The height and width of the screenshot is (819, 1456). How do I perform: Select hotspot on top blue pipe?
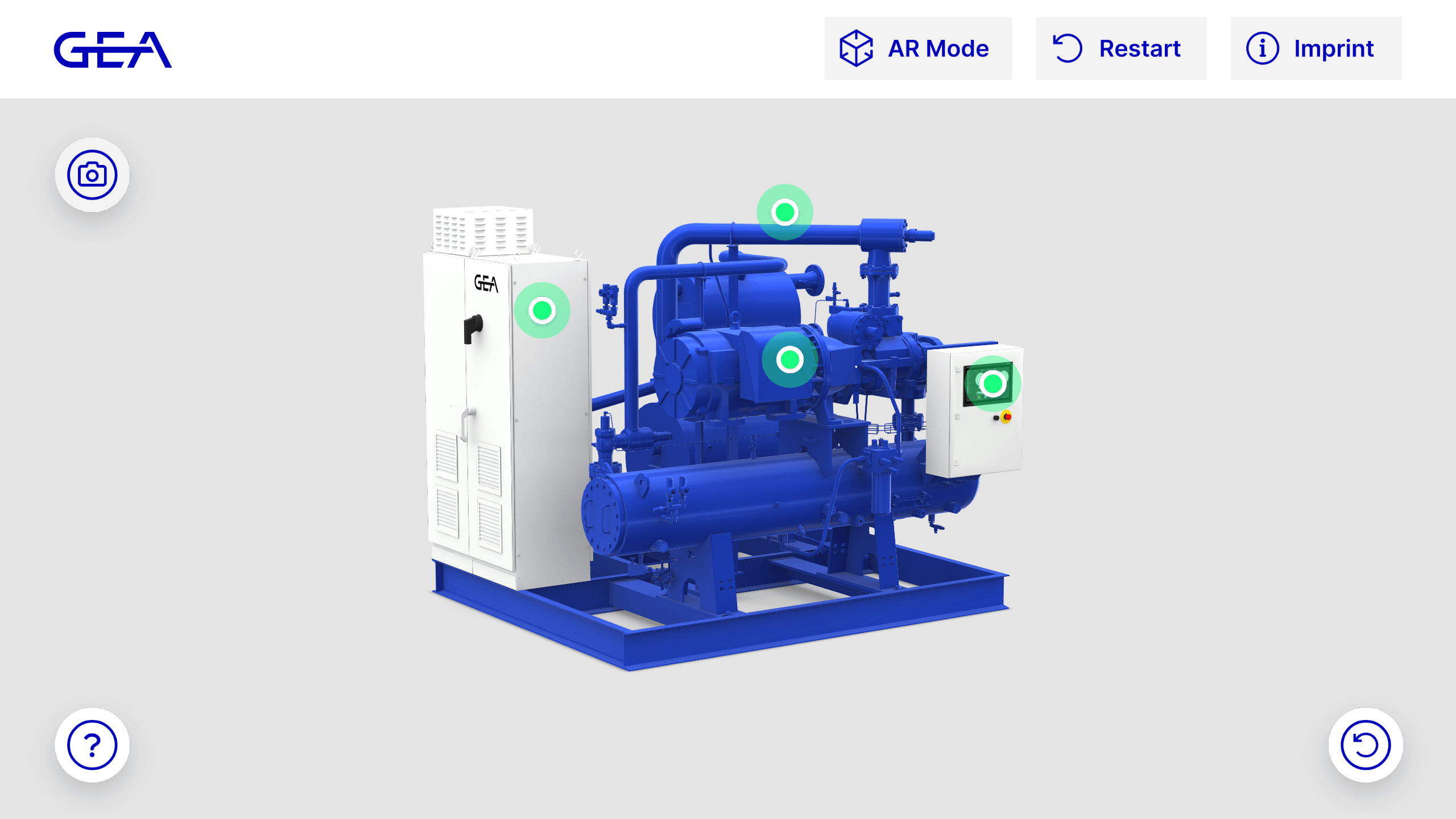(x=785, y=212)
